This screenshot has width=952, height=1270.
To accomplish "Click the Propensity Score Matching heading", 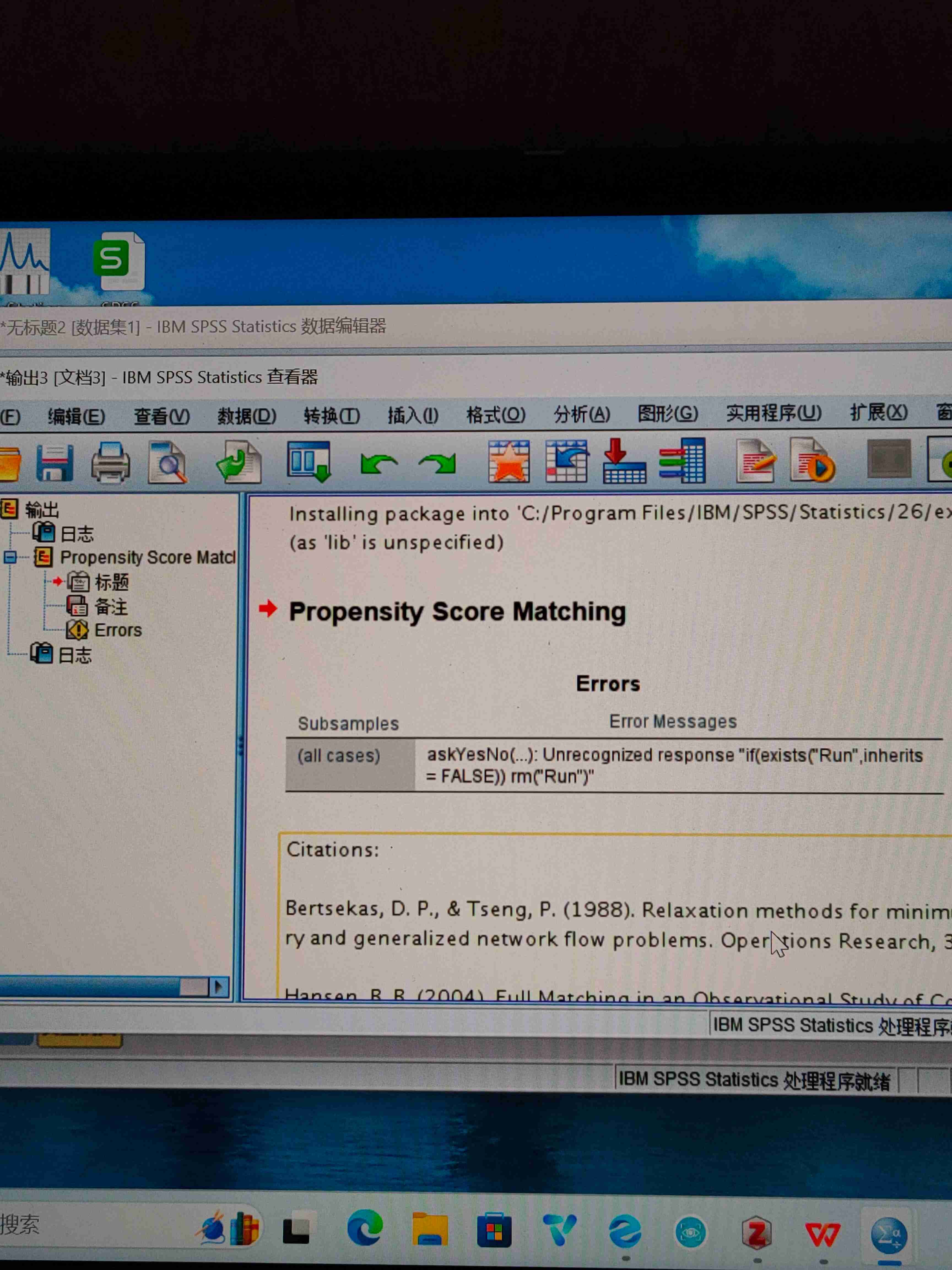I will pos(457,612).
